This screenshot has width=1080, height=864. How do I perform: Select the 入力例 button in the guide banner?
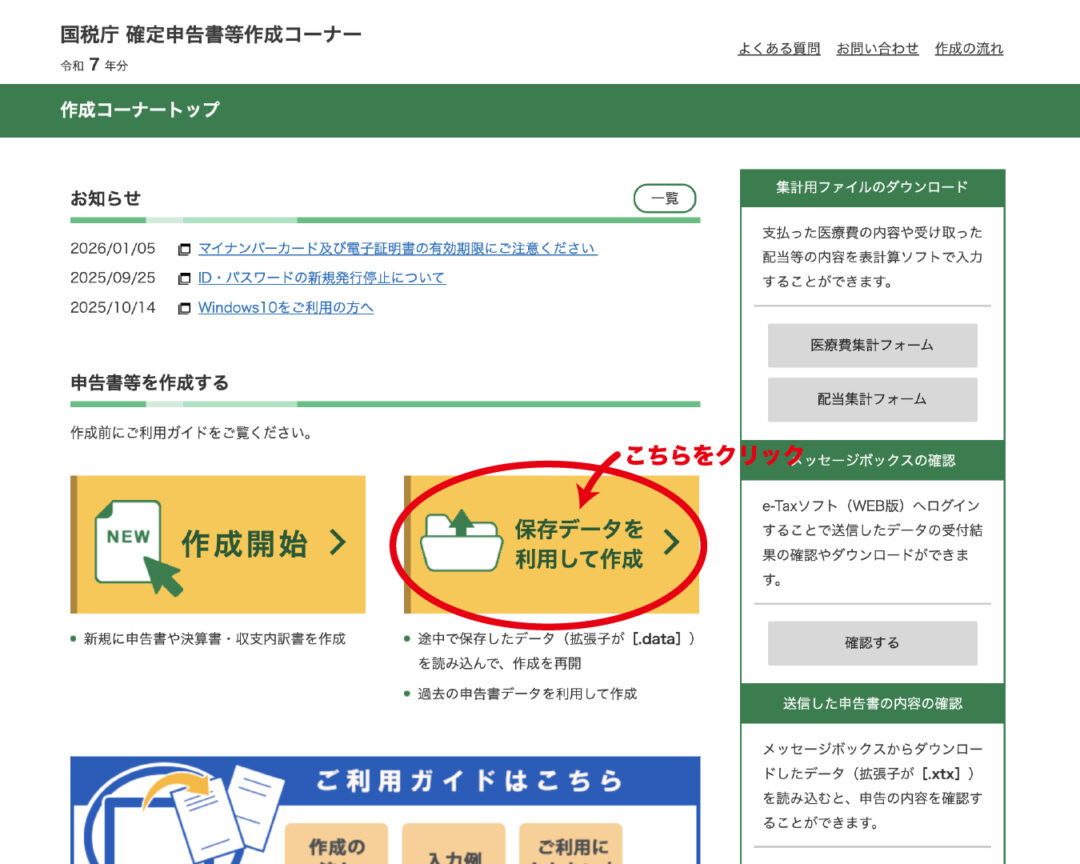[455, 850]
